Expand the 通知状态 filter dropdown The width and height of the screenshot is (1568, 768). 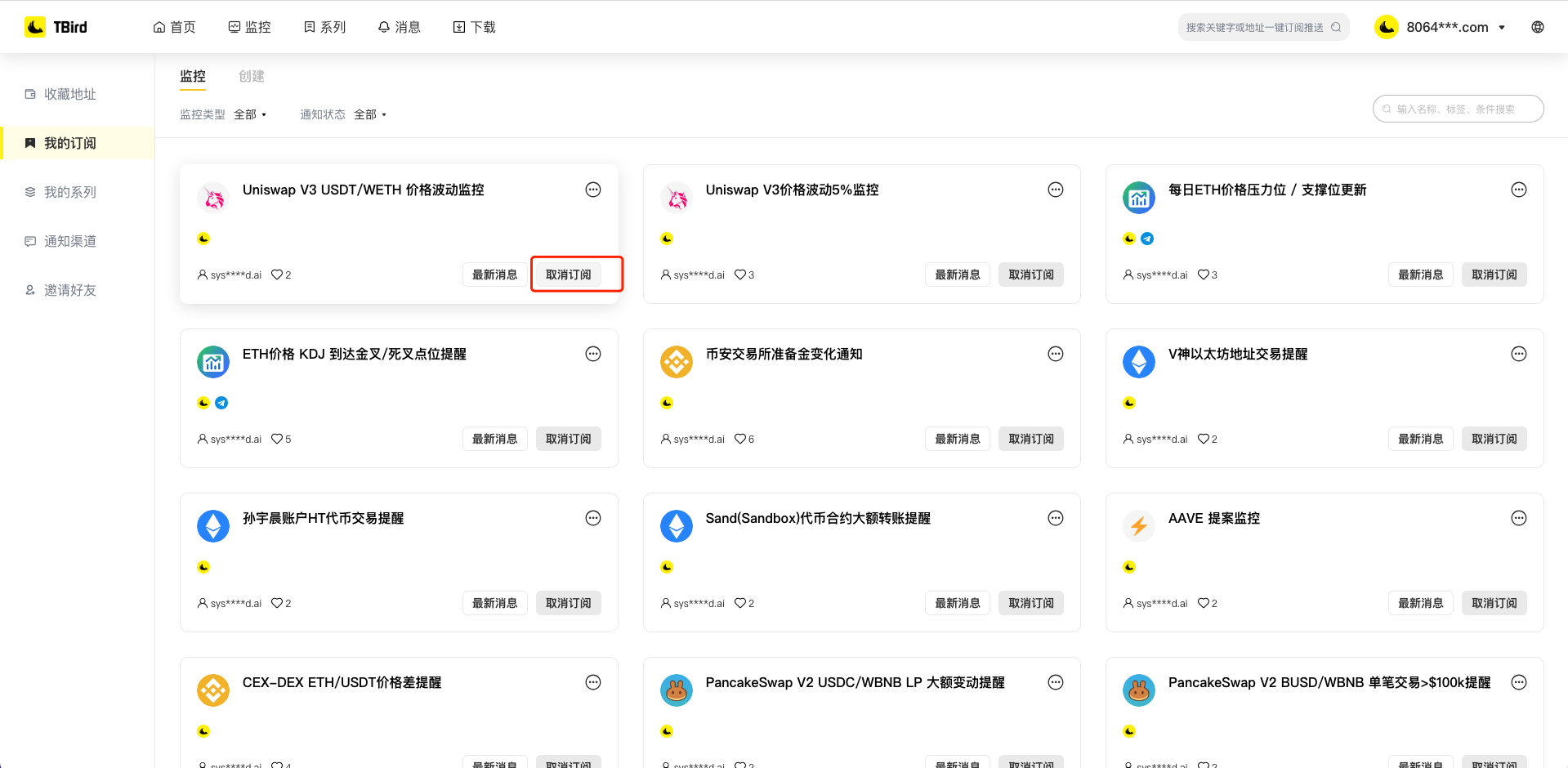point(370,114)
